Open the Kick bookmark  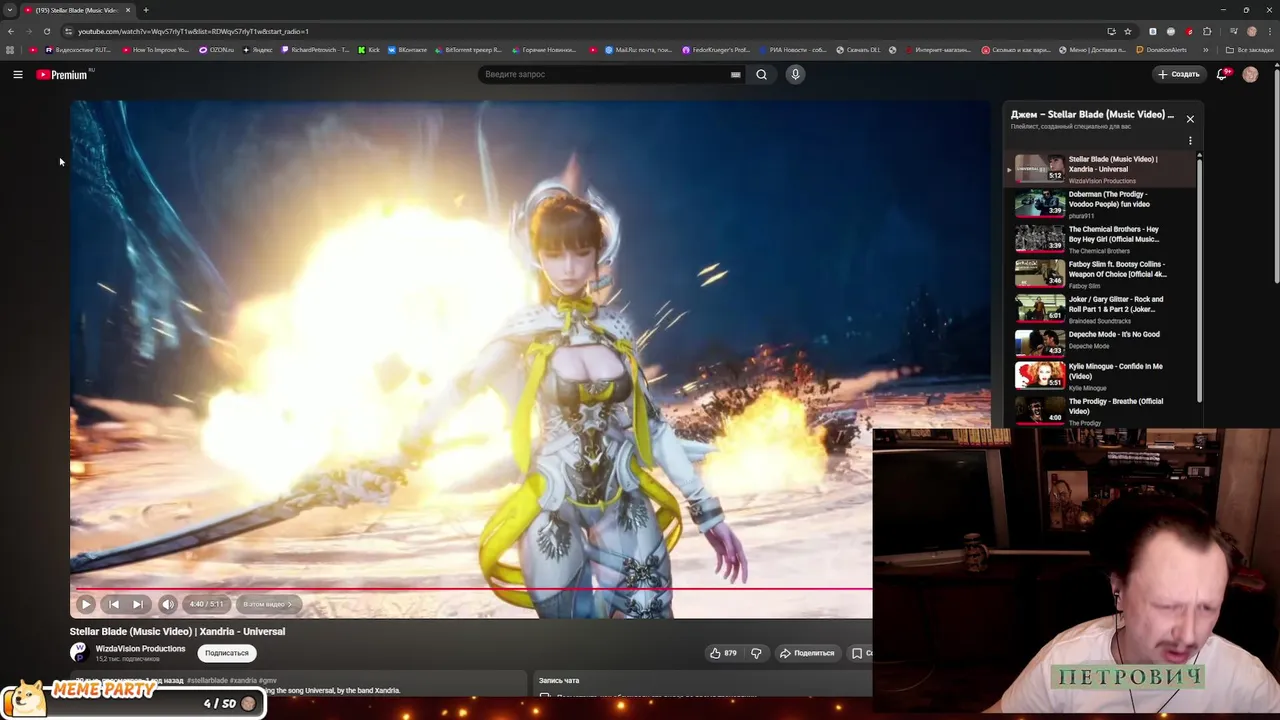click(369, 50)
